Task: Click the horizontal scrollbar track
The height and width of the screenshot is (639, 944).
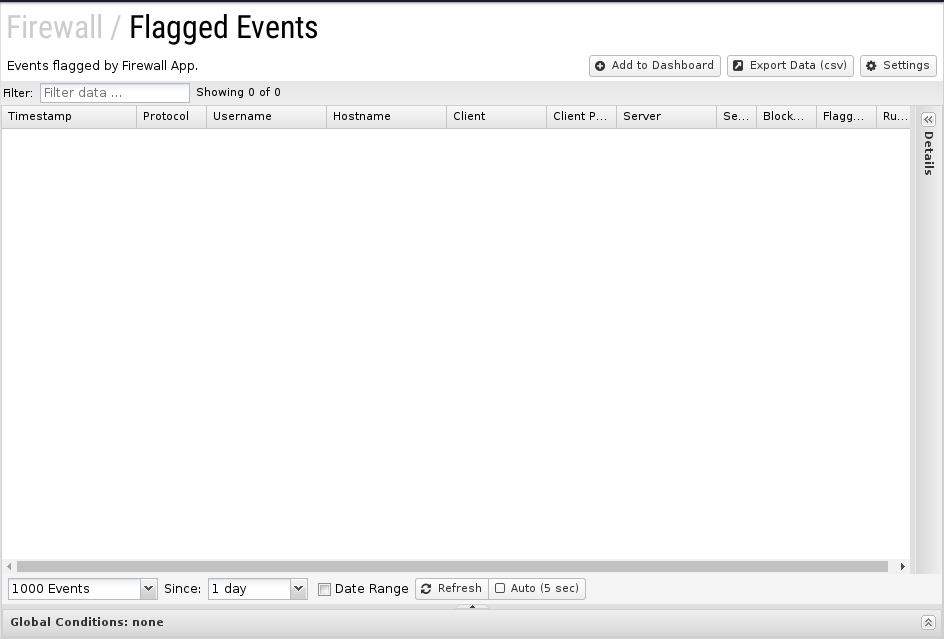Action: tap(452, 566)
